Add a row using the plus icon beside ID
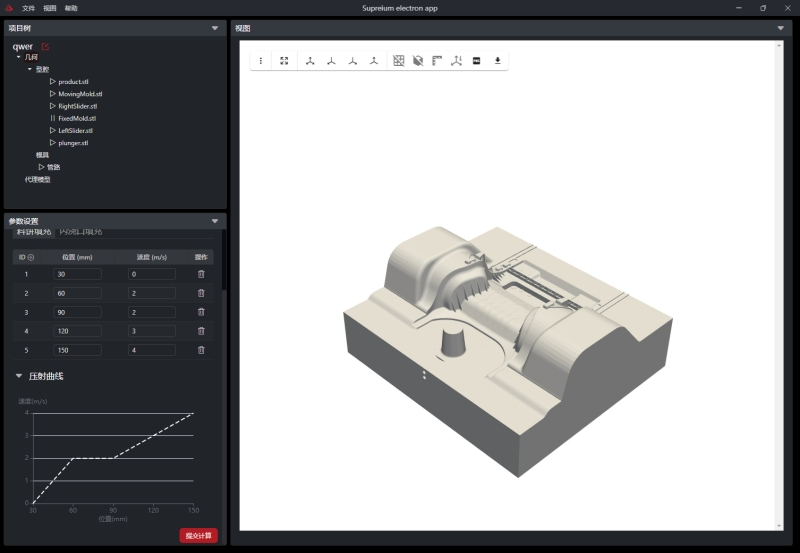 coord(31,257)
